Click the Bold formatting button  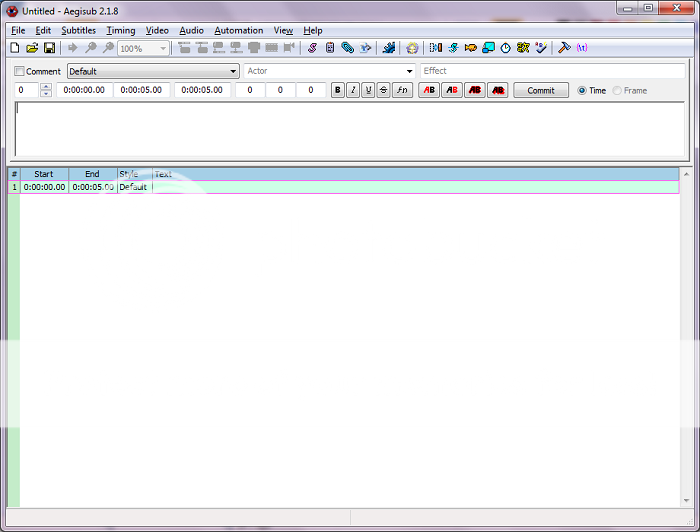(338, 90)
